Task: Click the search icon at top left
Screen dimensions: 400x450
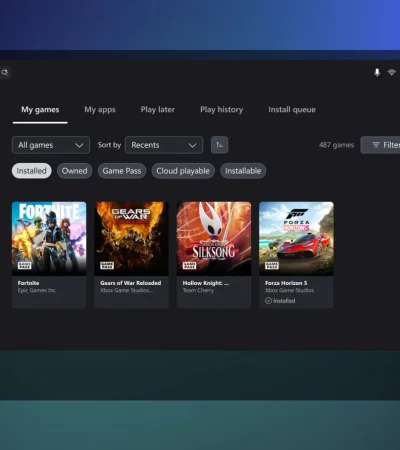Action: [5, 72]
